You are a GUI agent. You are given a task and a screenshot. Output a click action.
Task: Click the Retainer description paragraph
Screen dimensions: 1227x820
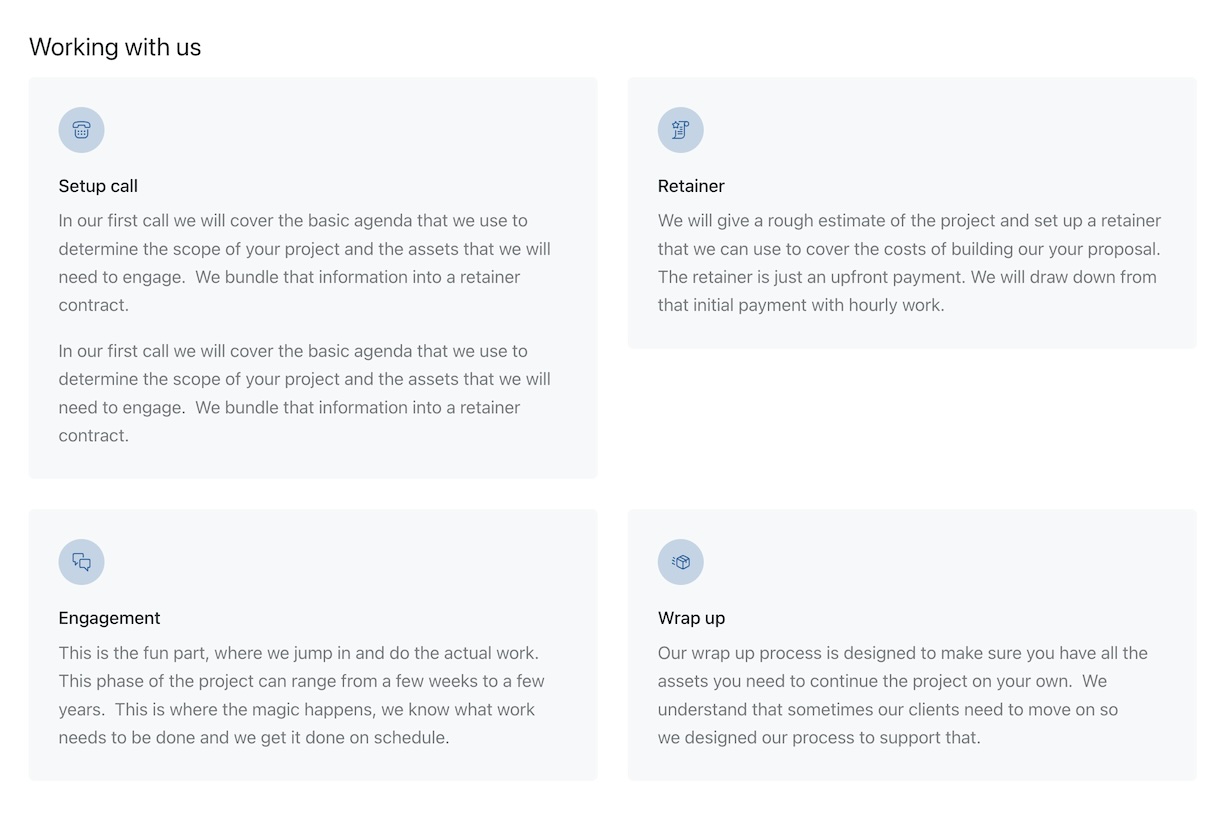(909, 262)
